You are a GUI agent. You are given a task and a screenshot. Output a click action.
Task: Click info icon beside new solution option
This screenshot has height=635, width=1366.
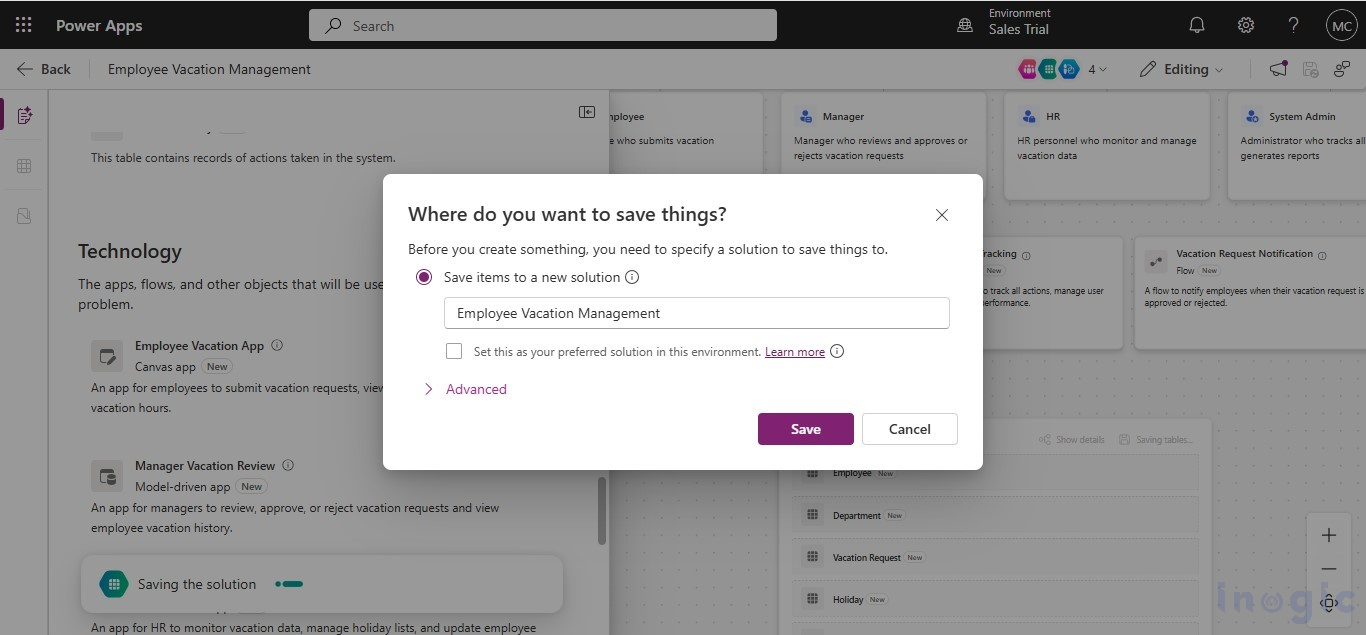tap(632, 277)
